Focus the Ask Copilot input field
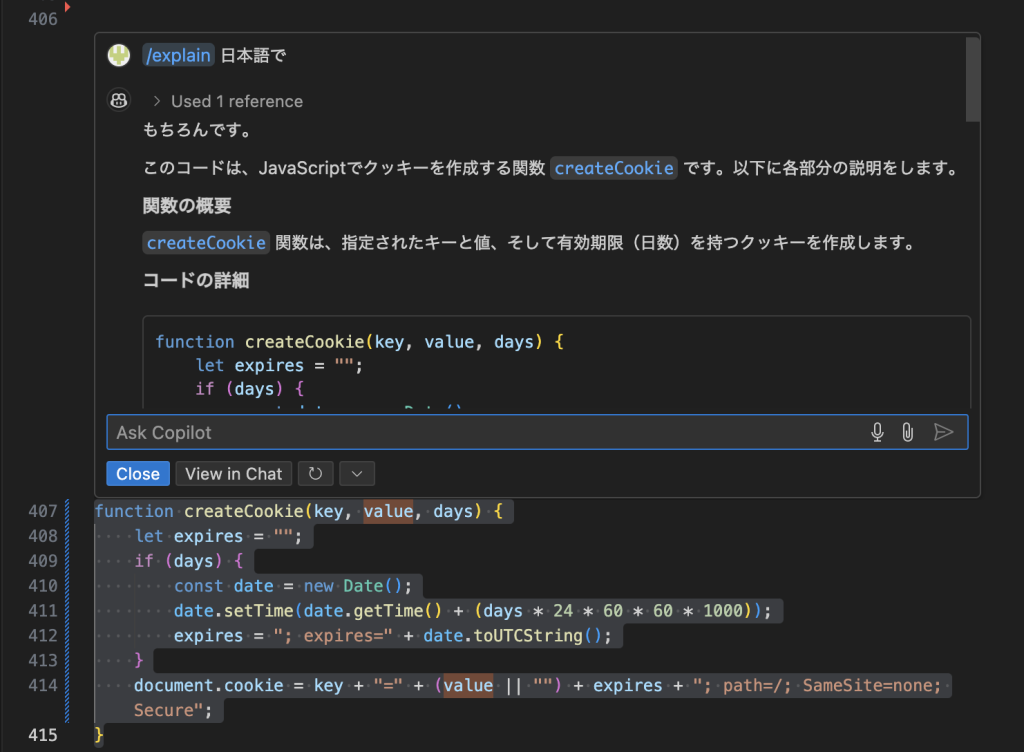 [480, 432]
